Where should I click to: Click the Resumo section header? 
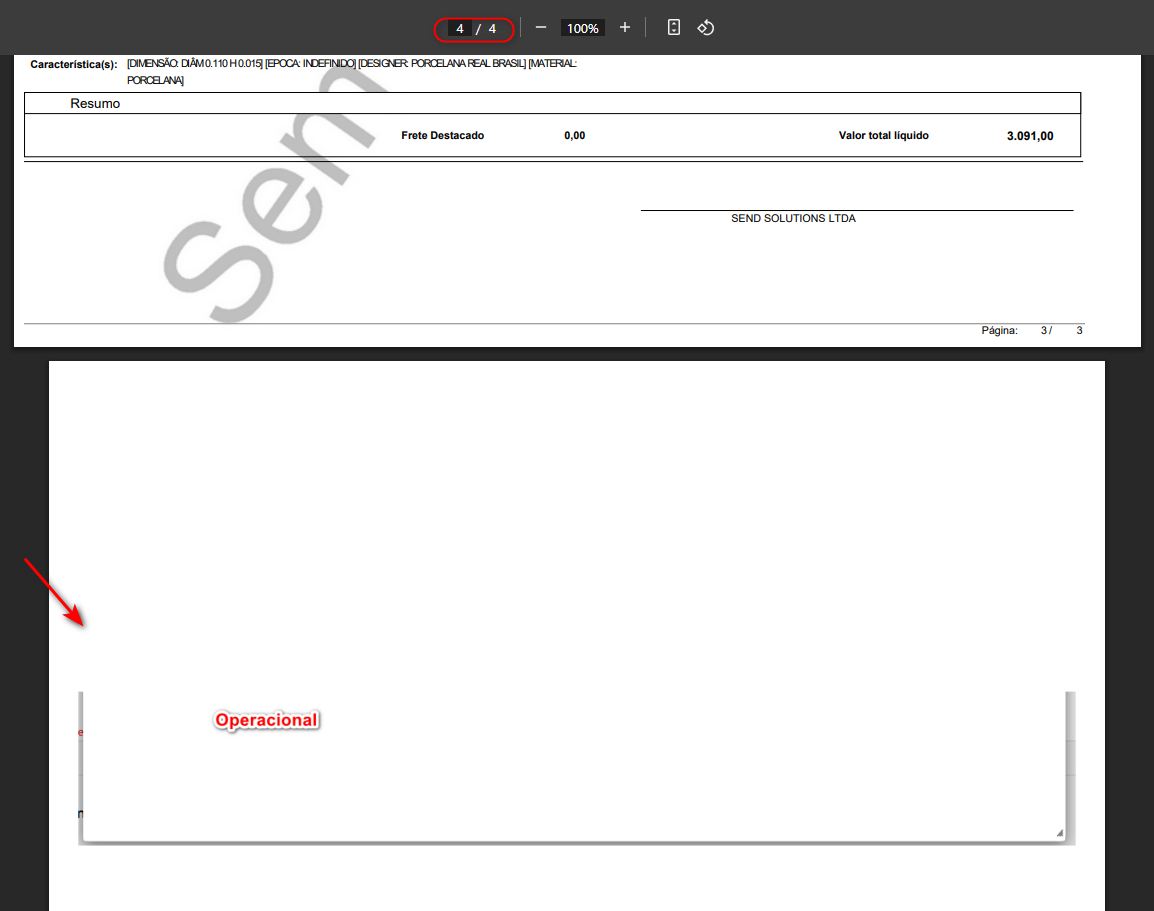coord(95,103)
